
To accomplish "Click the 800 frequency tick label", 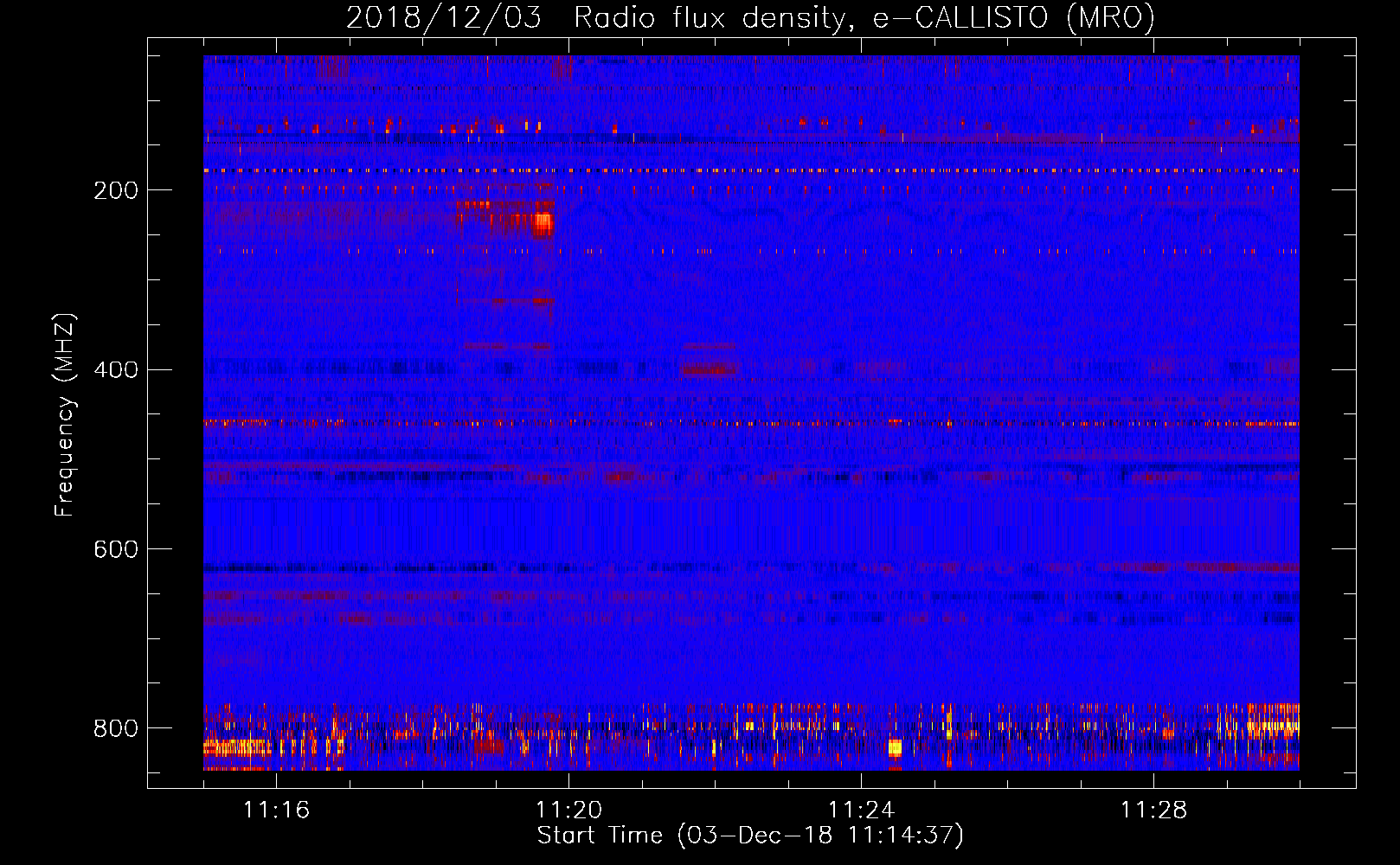I will click(116, 728).
